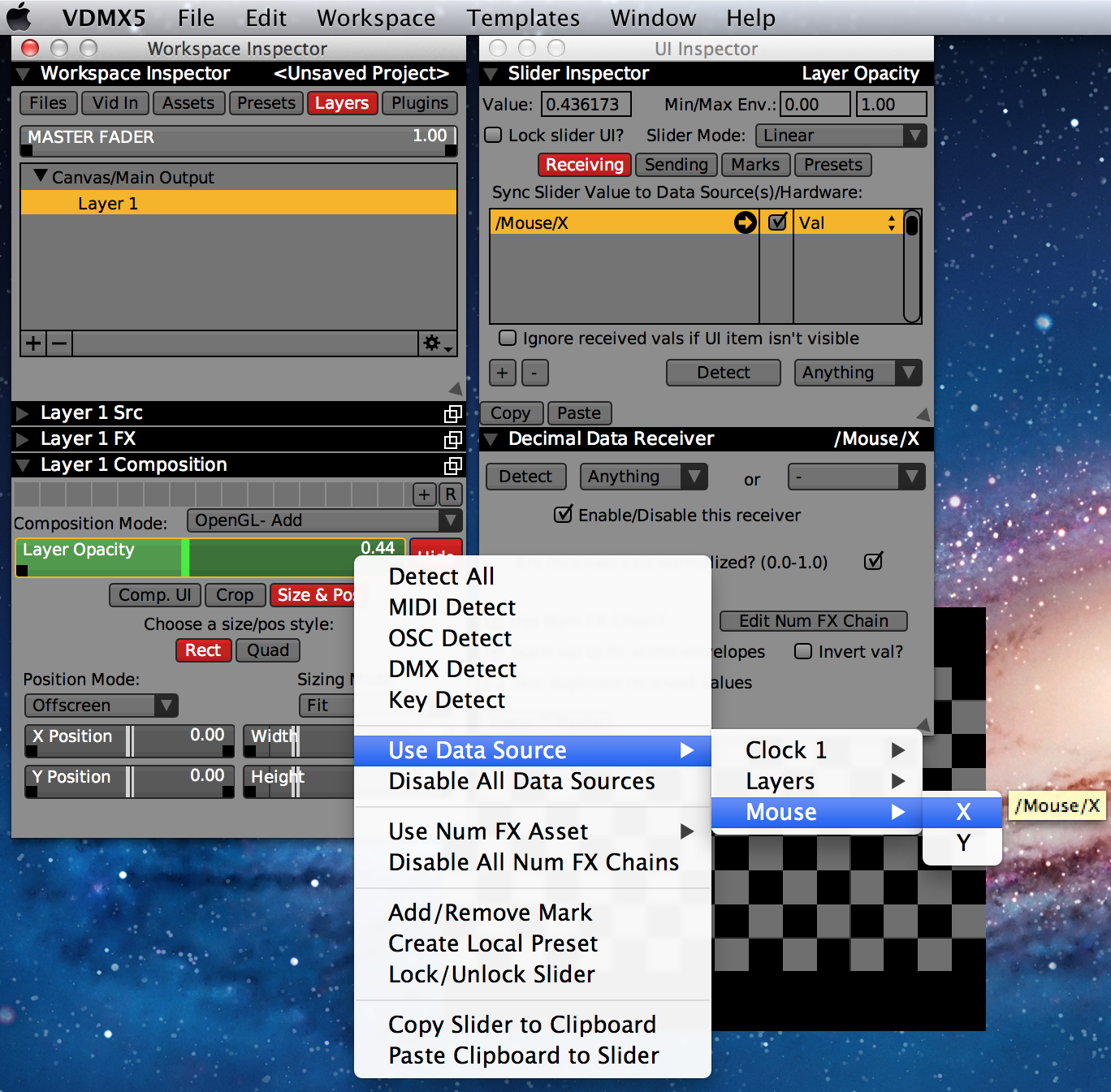Open the dash dropdown after 'or'
This screenshot has width=1111, height=1092.
856,477
